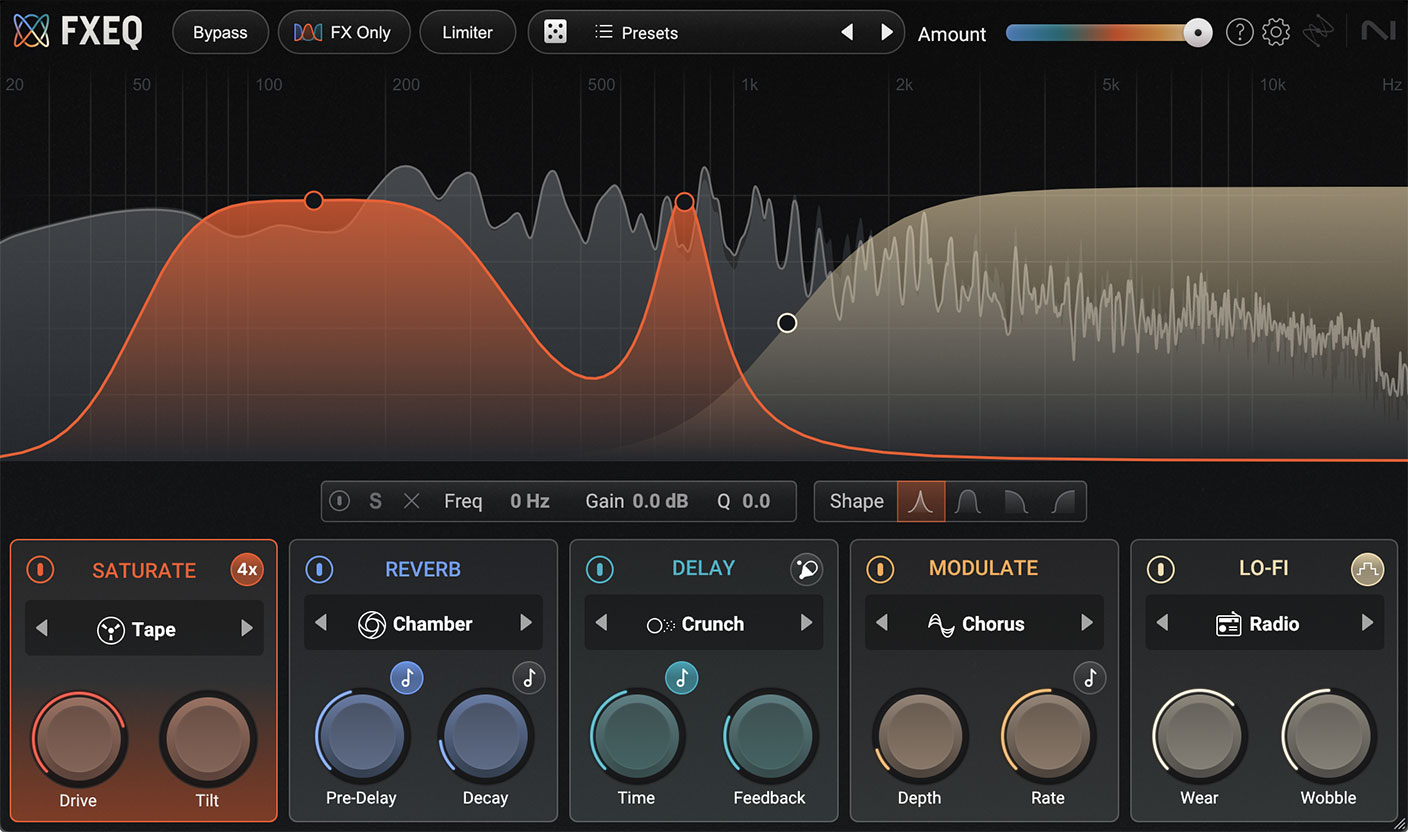The height and width of the screenshot is (832, 1408).
Task: Select previous Delay type before Crunch
Action: click(x=601, y=623)
